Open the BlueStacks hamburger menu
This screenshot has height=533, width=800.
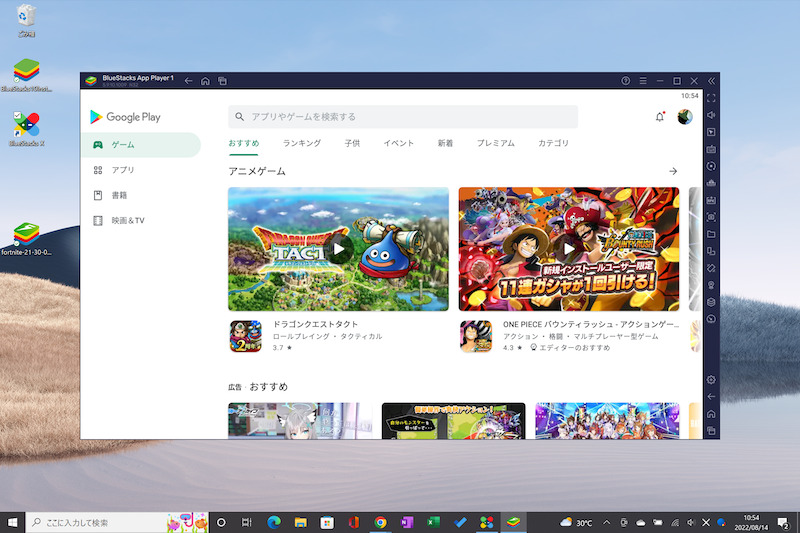point(643,80)
